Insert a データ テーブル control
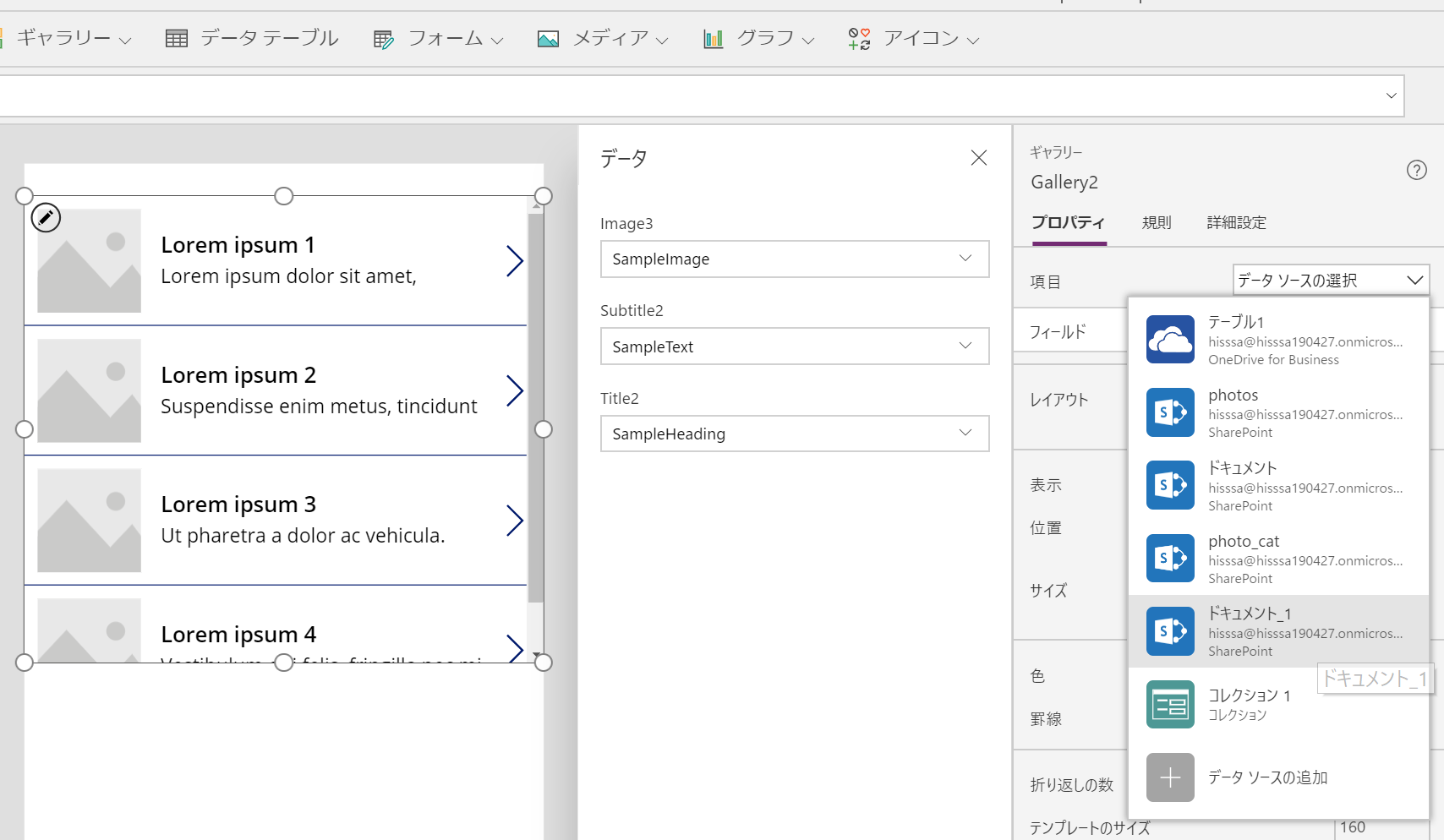This screenshot has height=840, width=1444. (x=252, y=38)
